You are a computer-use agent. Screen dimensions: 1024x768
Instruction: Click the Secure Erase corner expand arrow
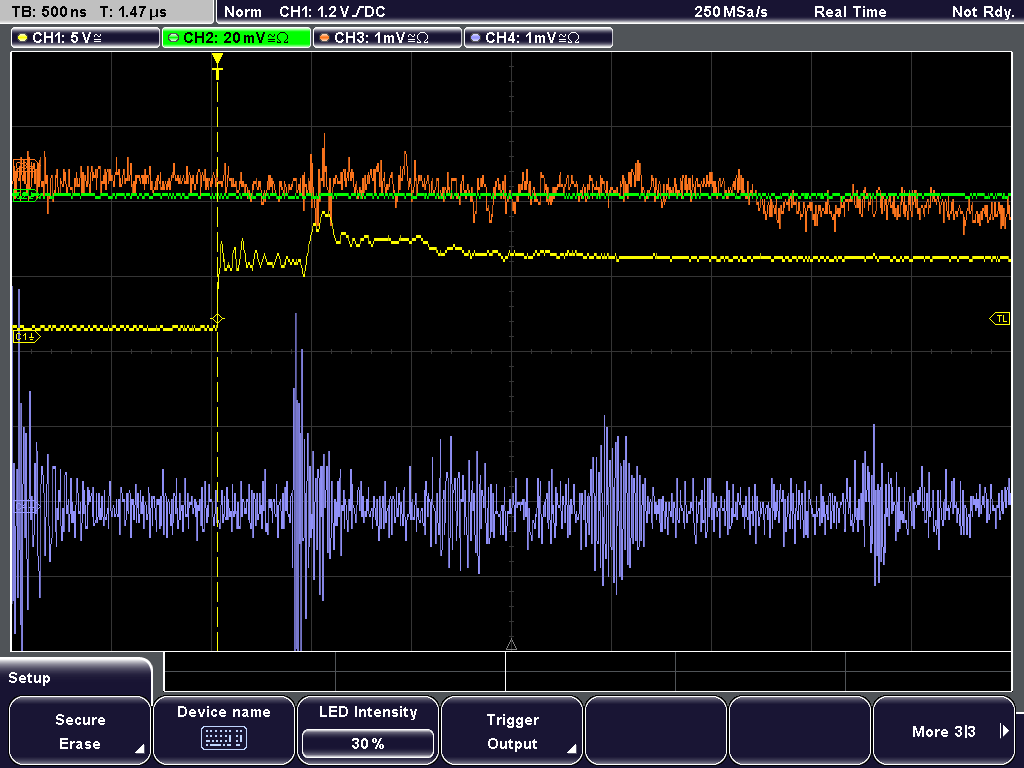(139, 749)
